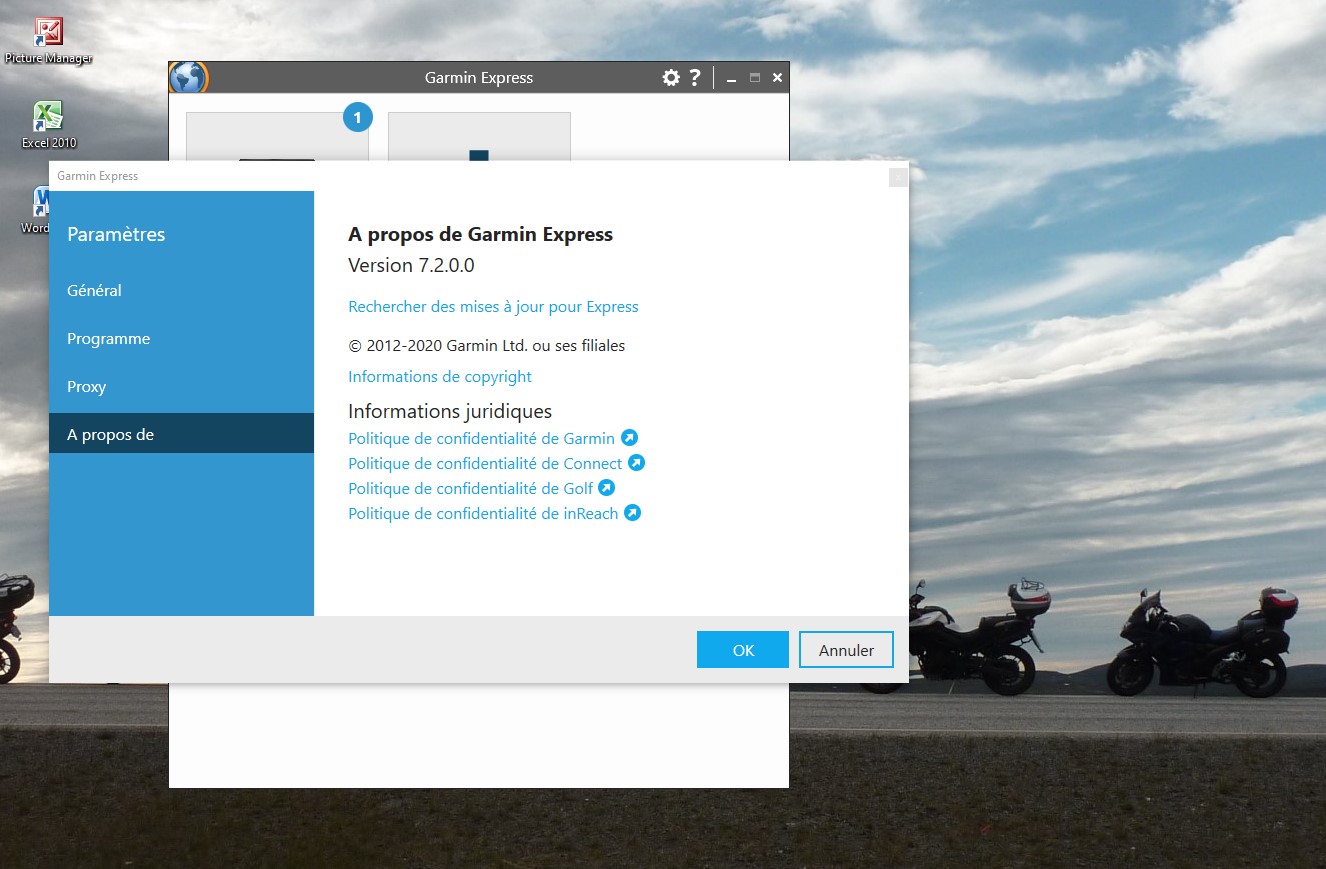
Task: Click the Paramètres sidebar title
Action: click(x=116, y=235)
